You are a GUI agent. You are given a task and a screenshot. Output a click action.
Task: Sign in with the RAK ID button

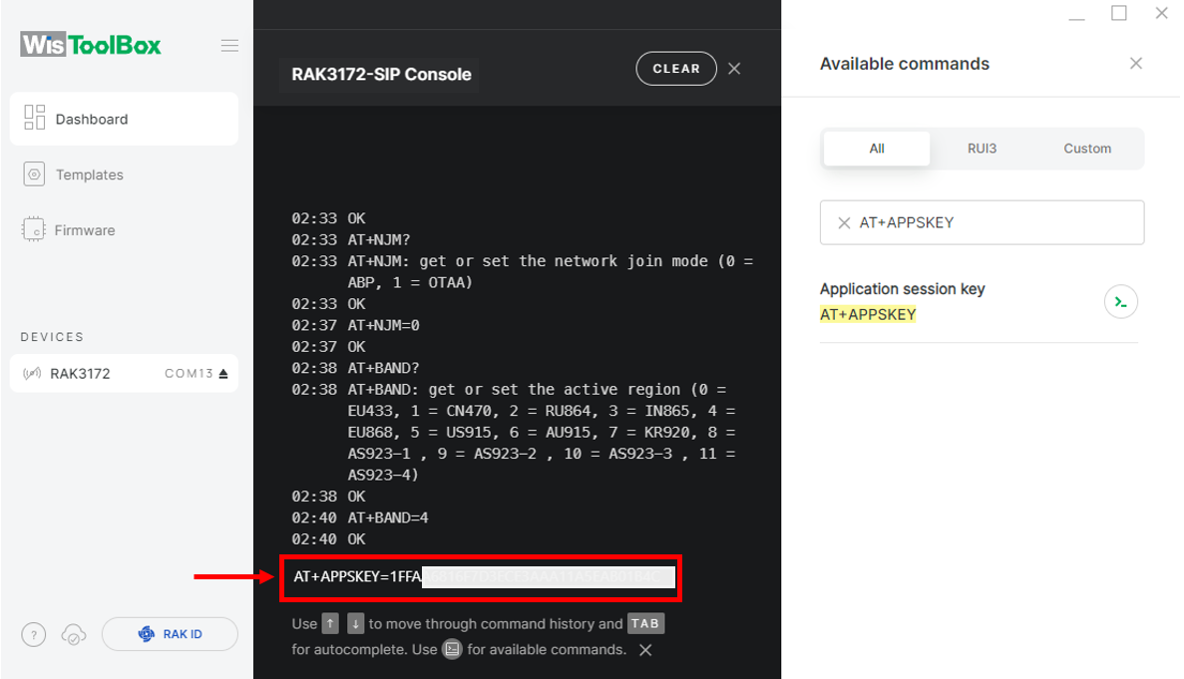(x=170, y=634)
